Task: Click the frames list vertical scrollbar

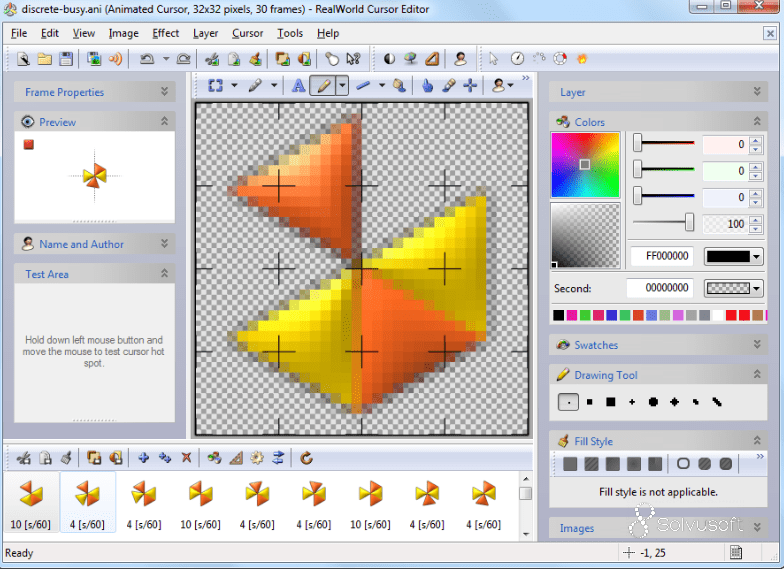Action: (526, 506)
